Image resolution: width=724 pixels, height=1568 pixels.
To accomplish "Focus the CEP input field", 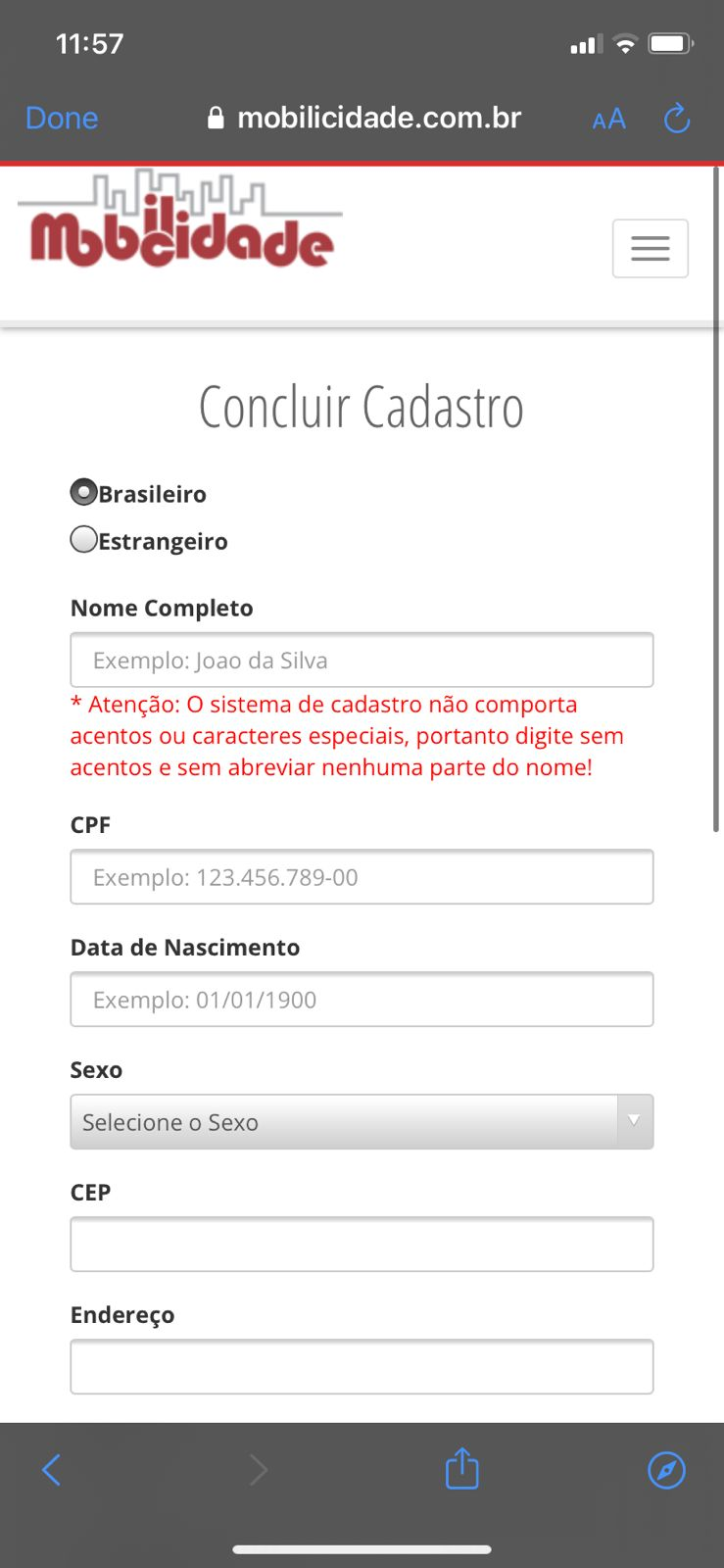I will point(362,1244).
